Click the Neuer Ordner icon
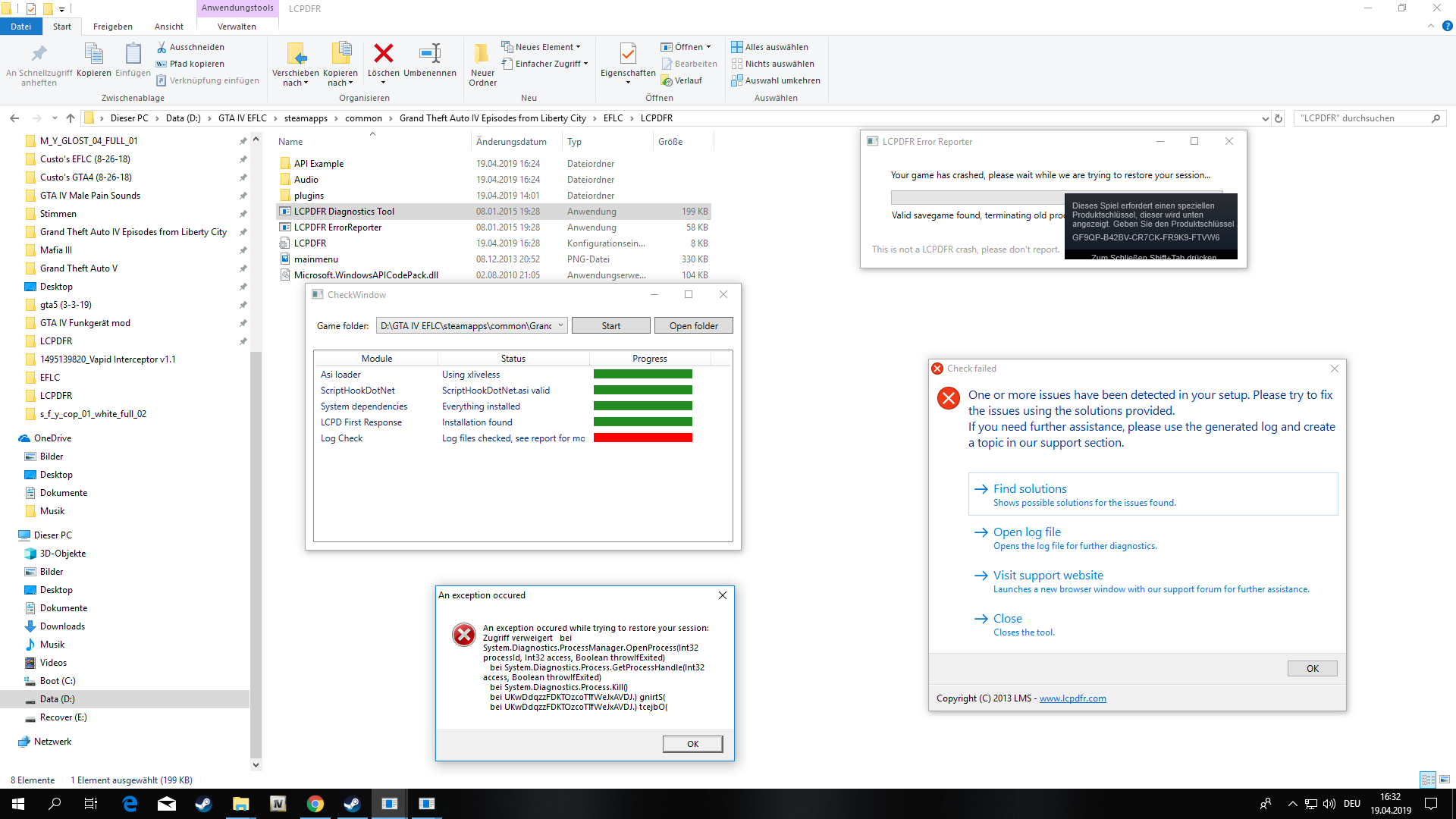The image size is (1456, 819). [482, 54]
